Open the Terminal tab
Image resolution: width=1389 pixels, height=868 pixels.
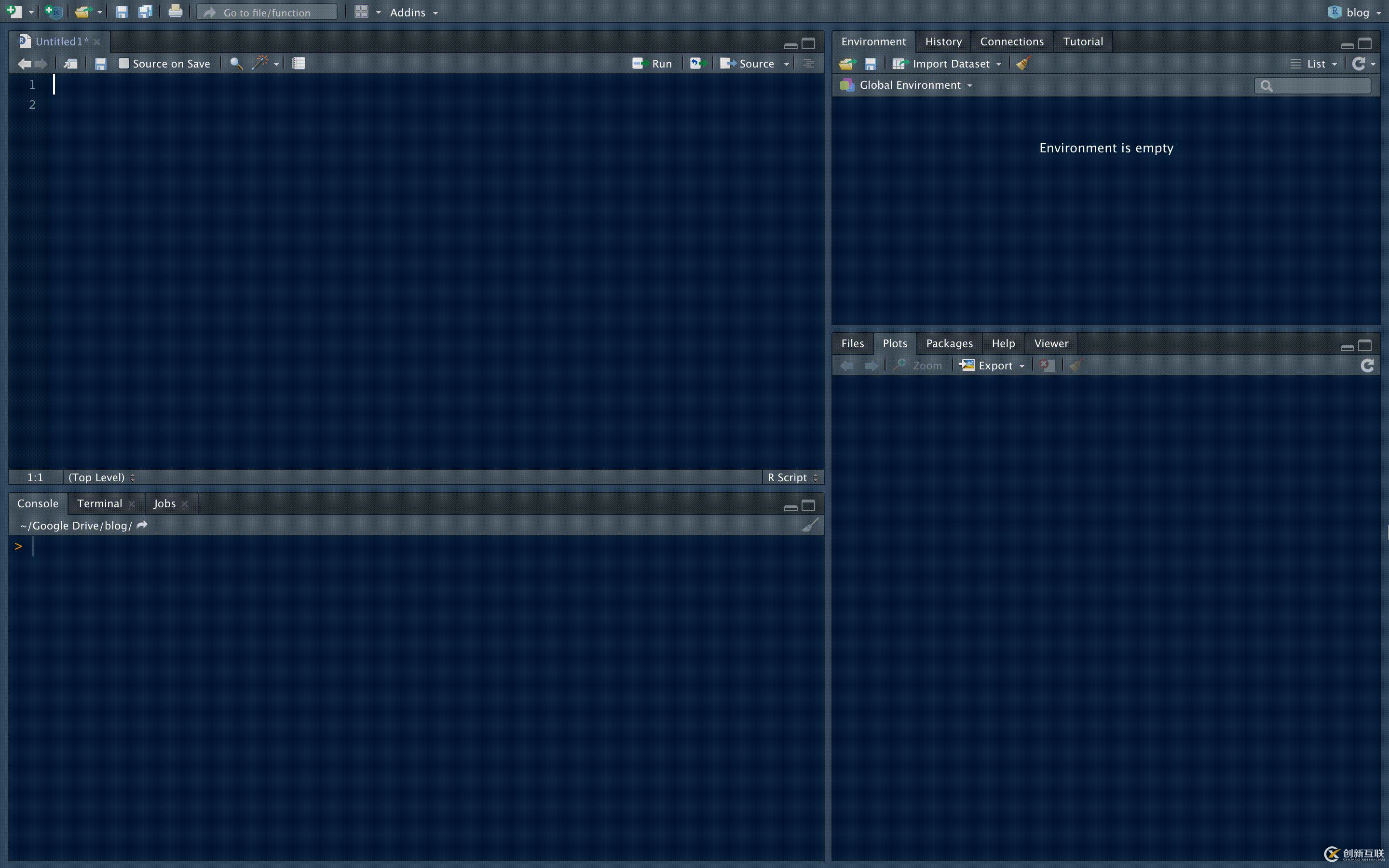(x=99, y=503)
